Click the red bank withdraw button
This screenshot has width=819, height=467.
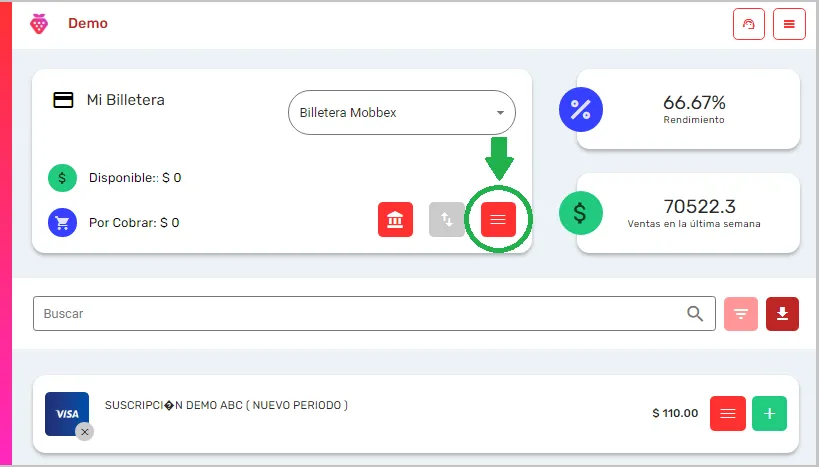(395, 219)
